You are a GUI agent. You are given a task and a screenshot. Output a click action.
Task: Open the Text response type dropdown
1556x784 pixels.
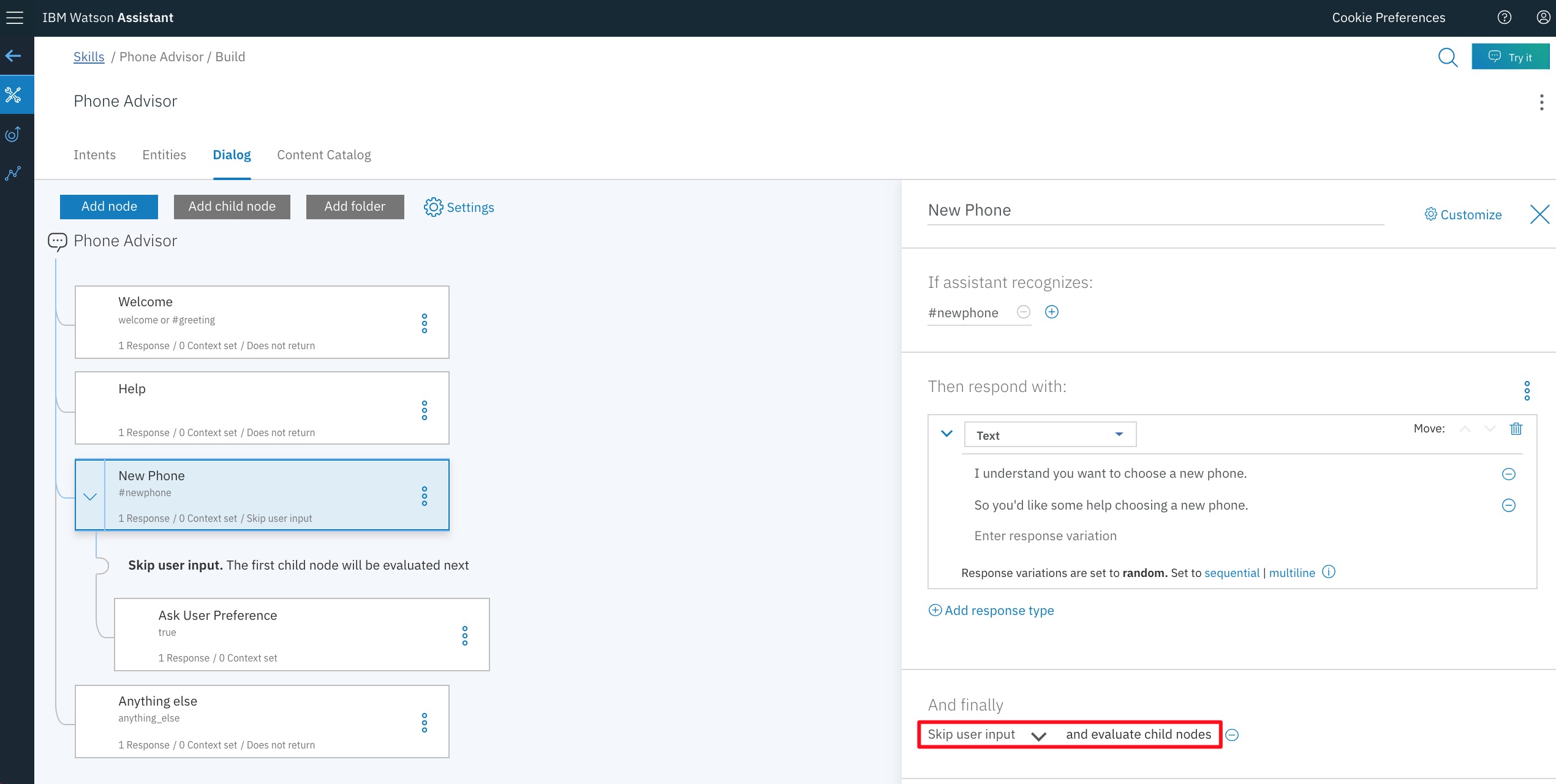[1049, 435]
